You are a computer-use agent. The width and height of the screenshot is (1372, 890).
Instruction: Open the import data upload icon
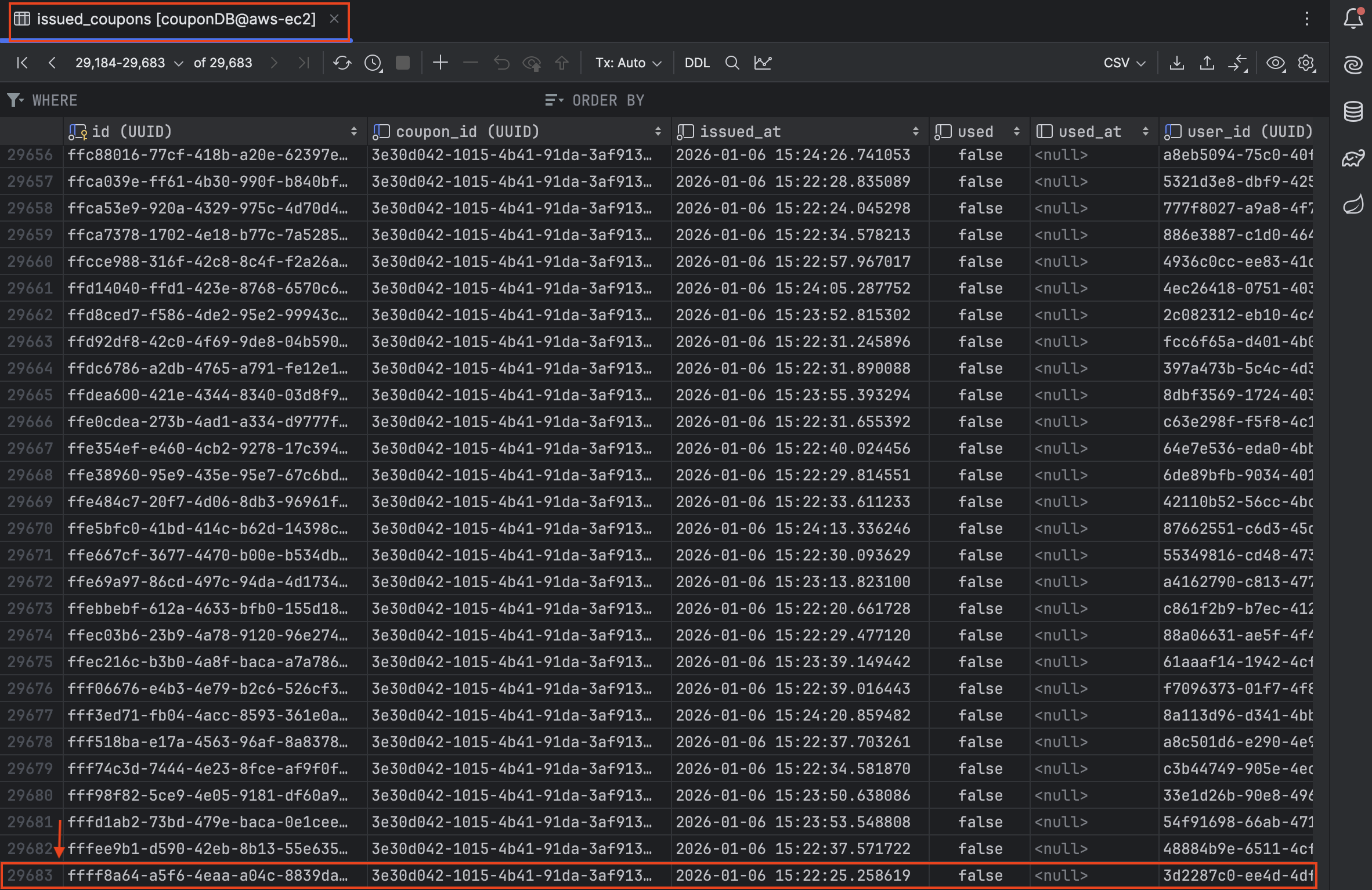(x=1207, y=63)
